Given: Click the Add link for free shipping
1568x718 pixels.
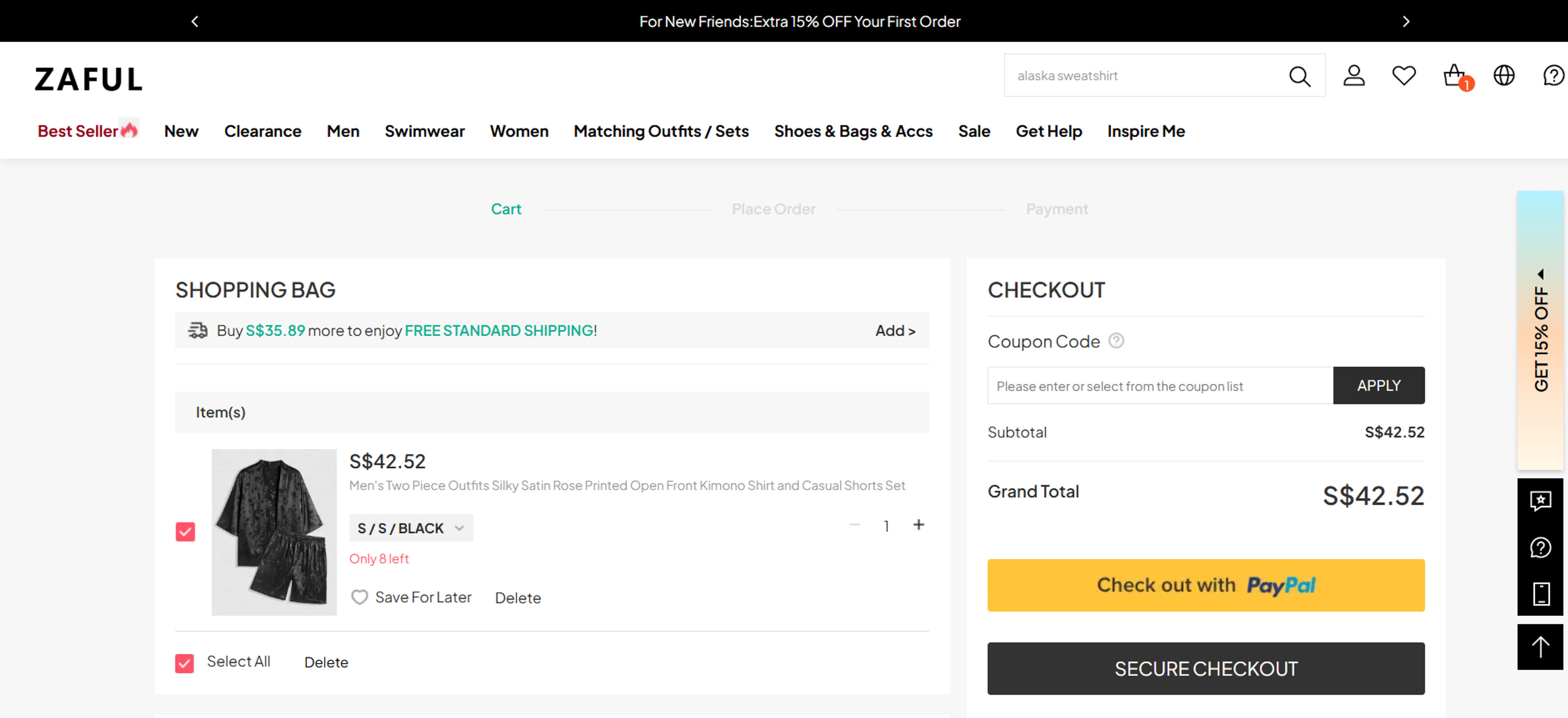Looking at the screenshot, I should 895,330.
